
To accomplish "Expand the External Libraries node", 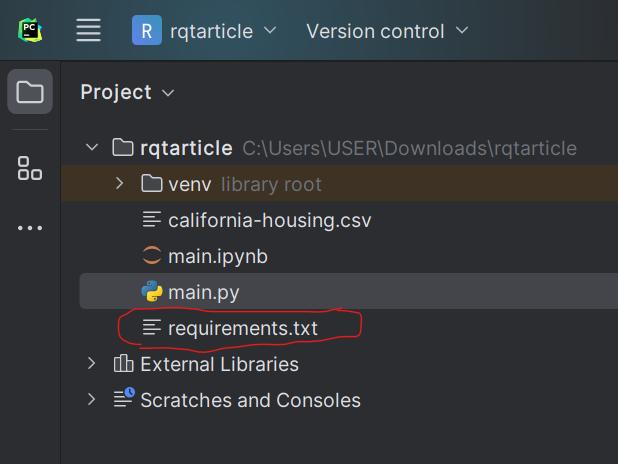I will pyautogui.click(x=93, y=364).
